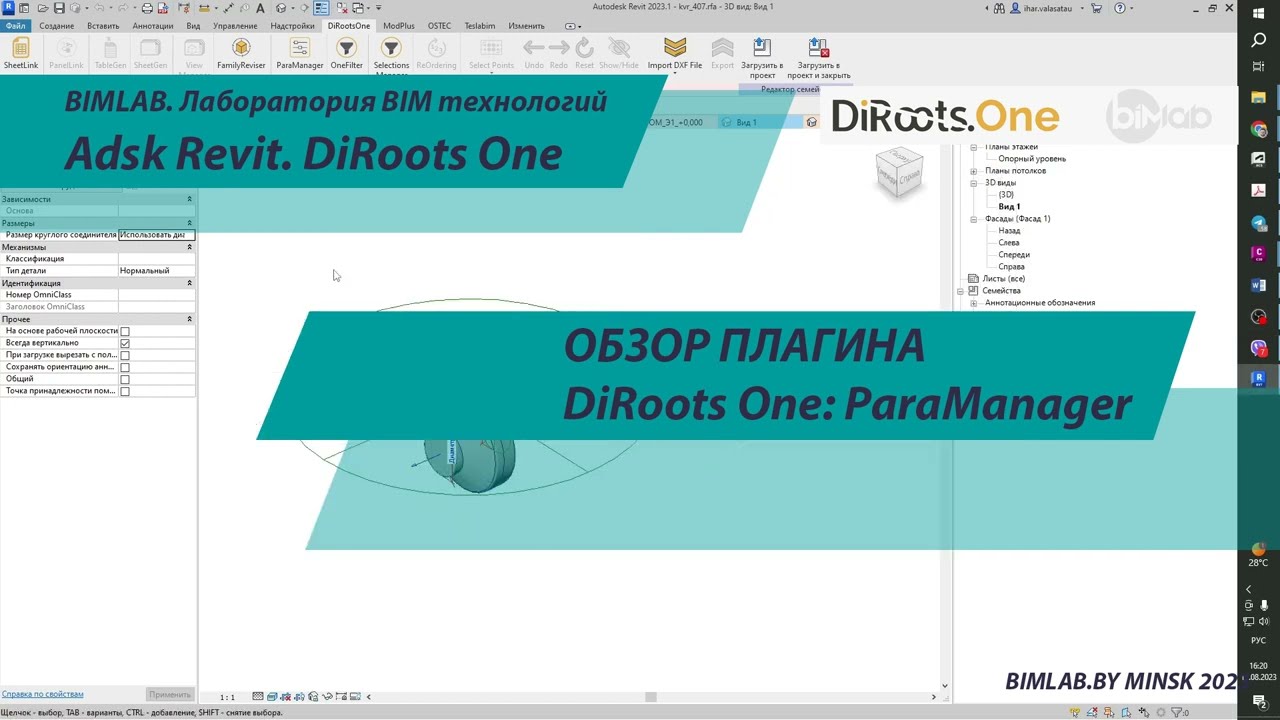Switch to the ModPlus ribbon tab

click(x=399, y=26)
